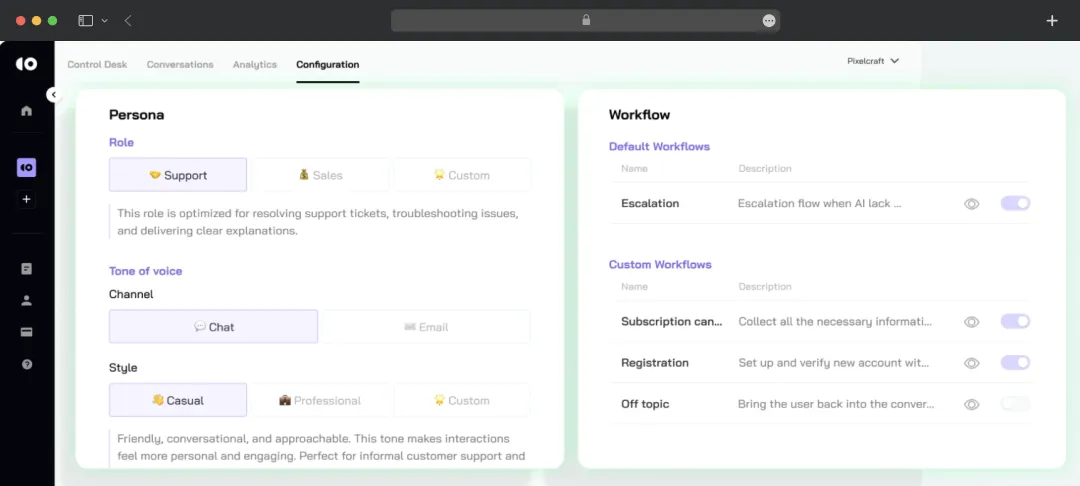The height and width of the screenshot is (486, 1080).
Task: Open a new browser tab with plus
Action: coord(1052,21)
